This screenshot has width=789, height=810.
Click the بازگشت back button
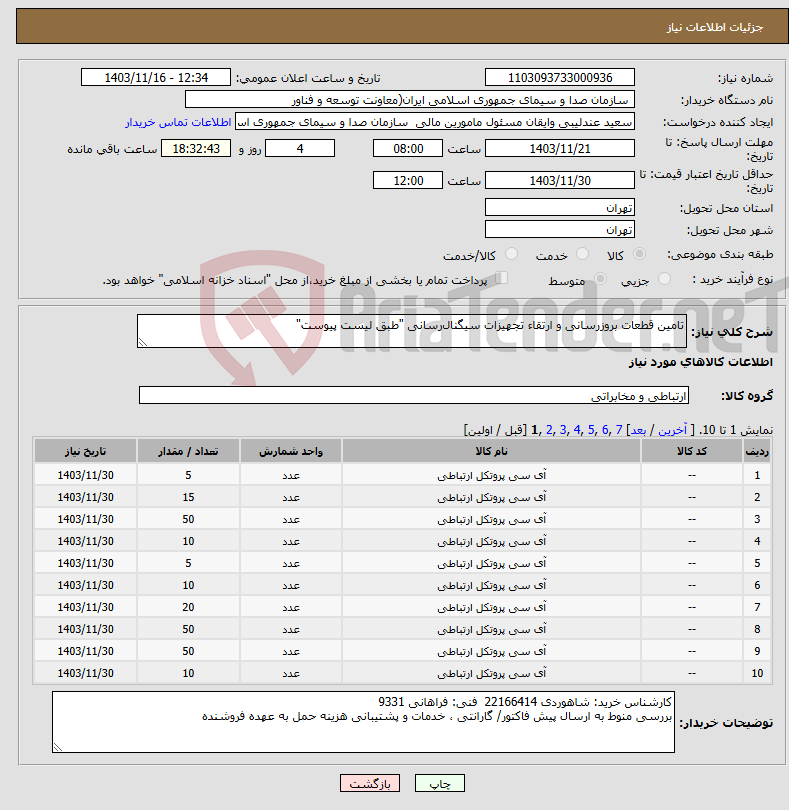[369, 783]
